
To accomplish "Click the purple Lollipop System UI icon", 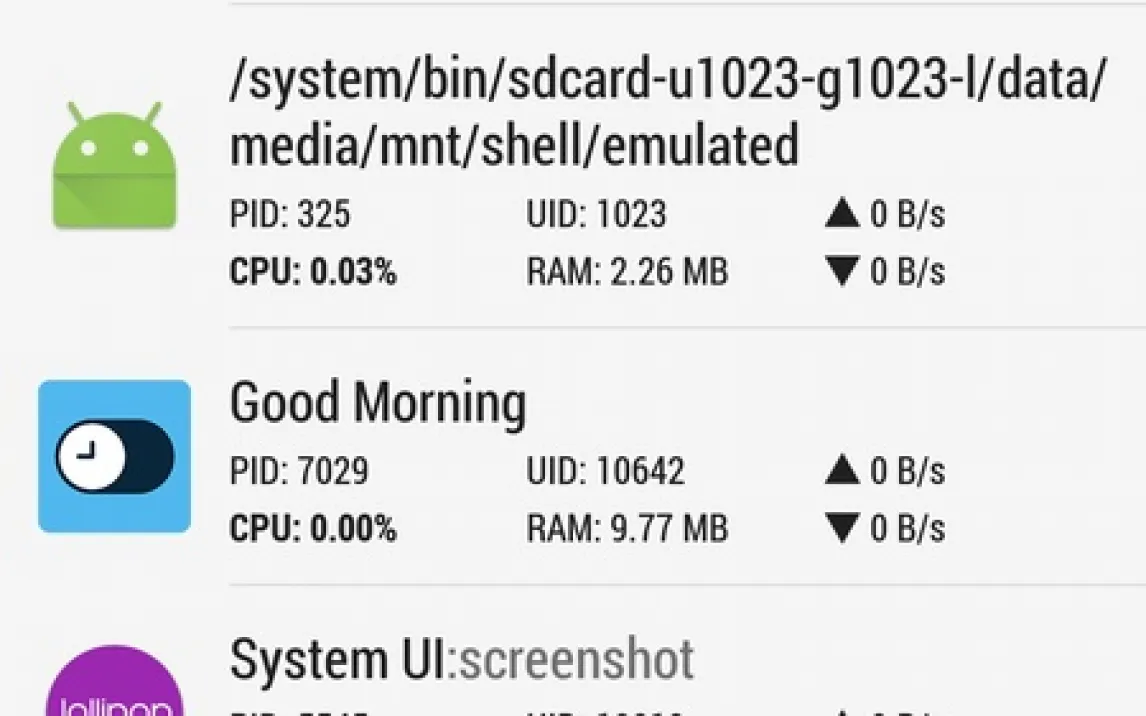I will point(114,685).
